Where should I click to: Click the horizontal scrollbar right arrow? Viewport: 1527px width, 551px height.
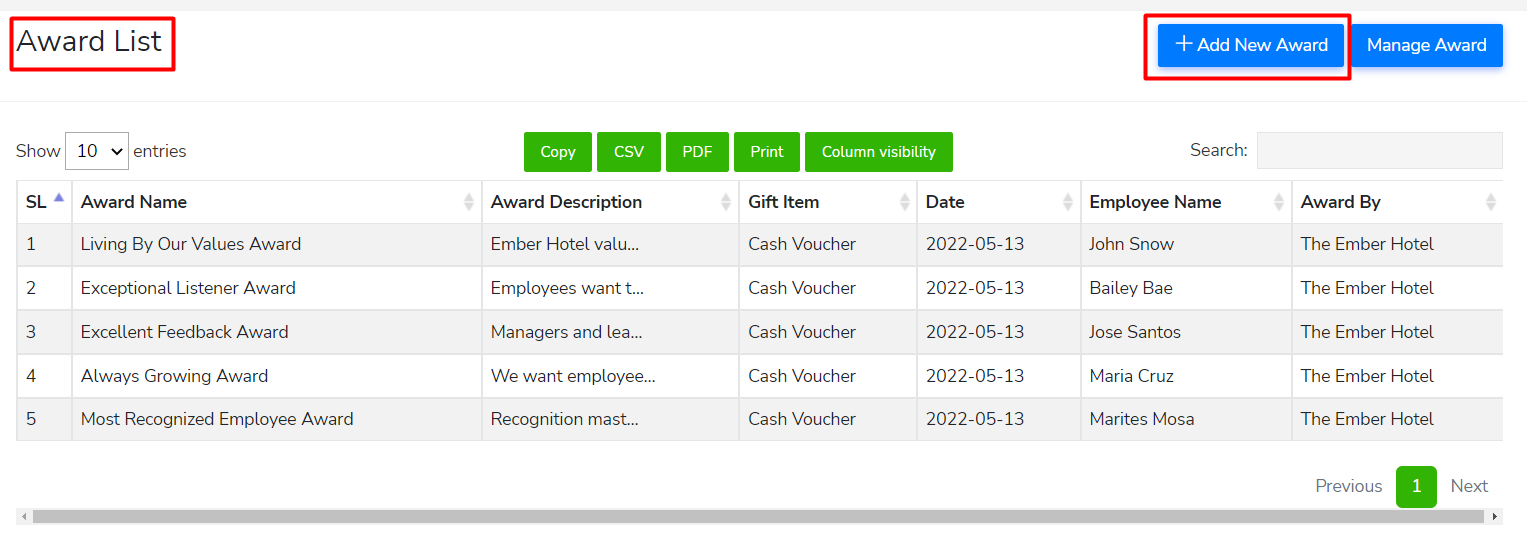click(x=1496, y=517)
